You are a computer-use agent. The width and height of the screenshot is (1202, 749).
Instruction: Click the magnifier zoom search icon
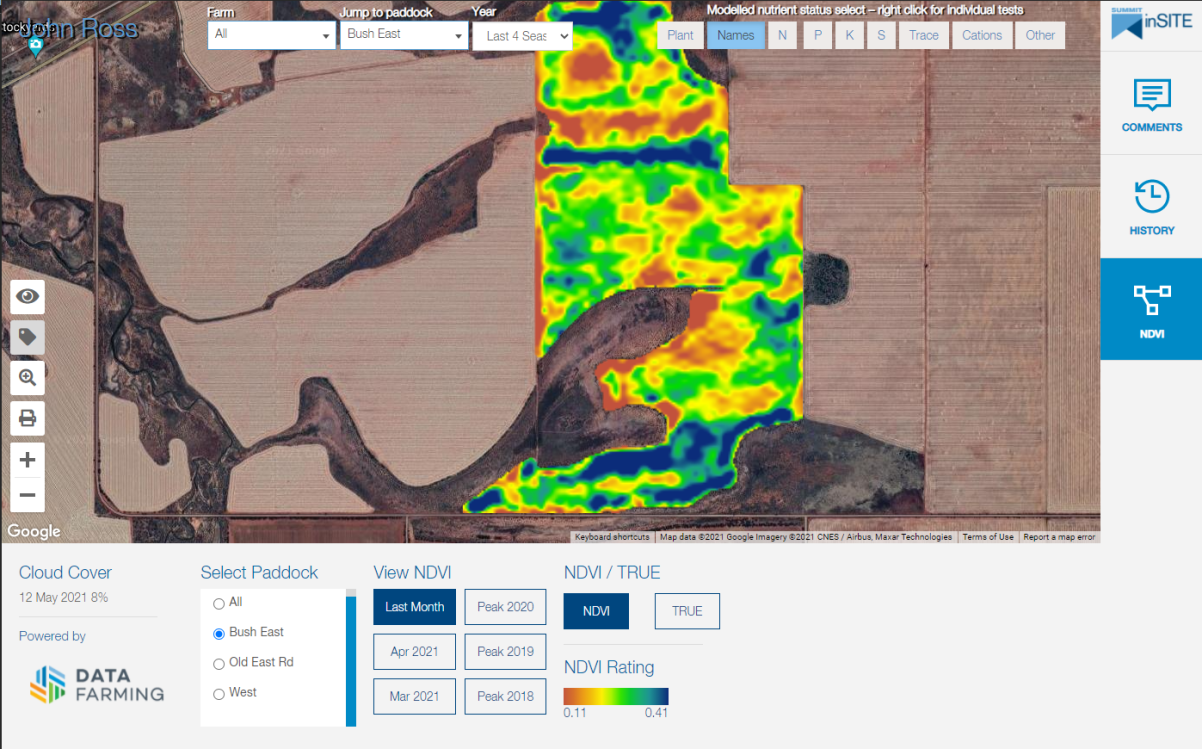point(28,378)
